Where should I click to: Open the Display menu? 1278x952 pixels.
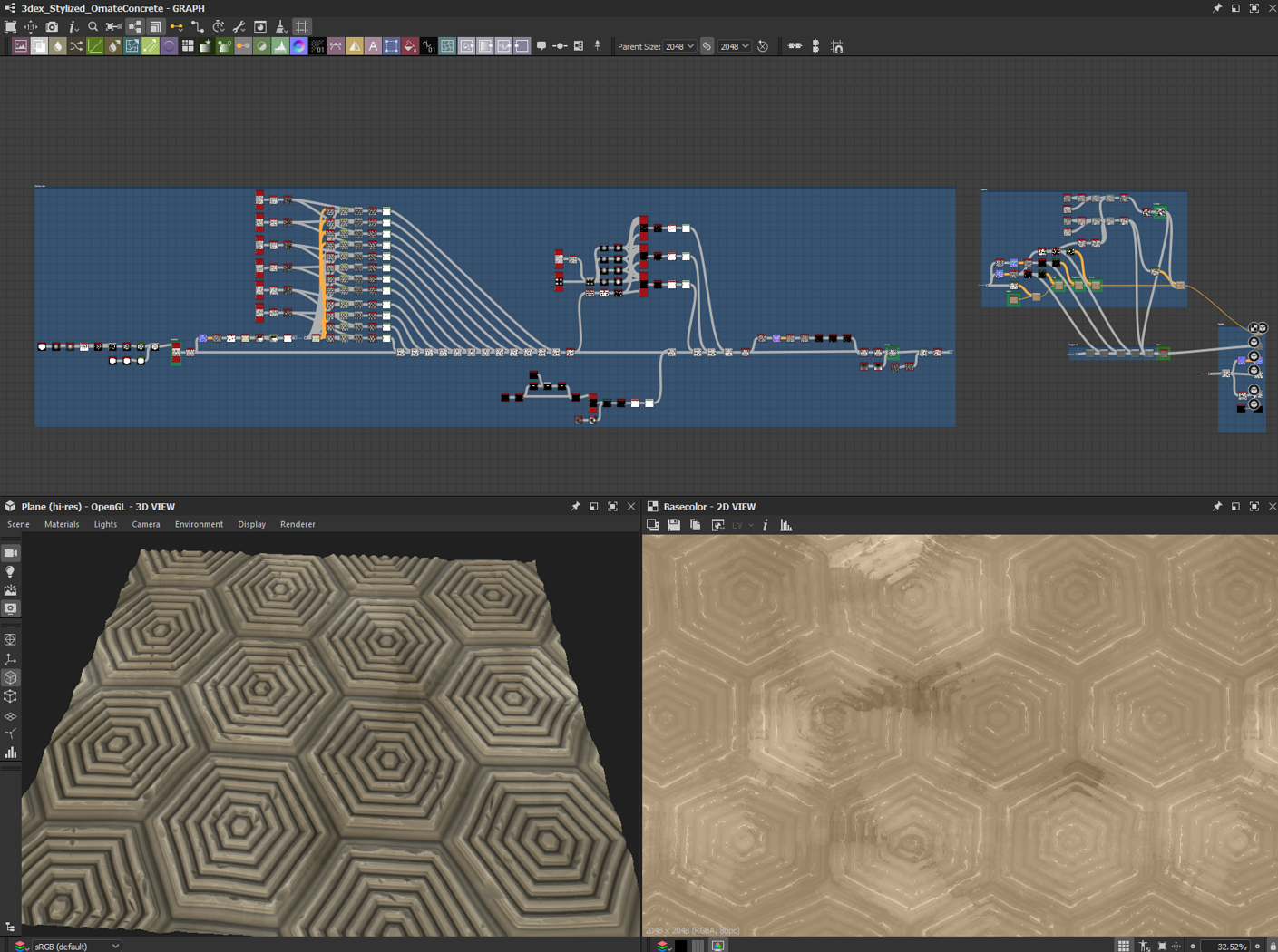(251, 524)
